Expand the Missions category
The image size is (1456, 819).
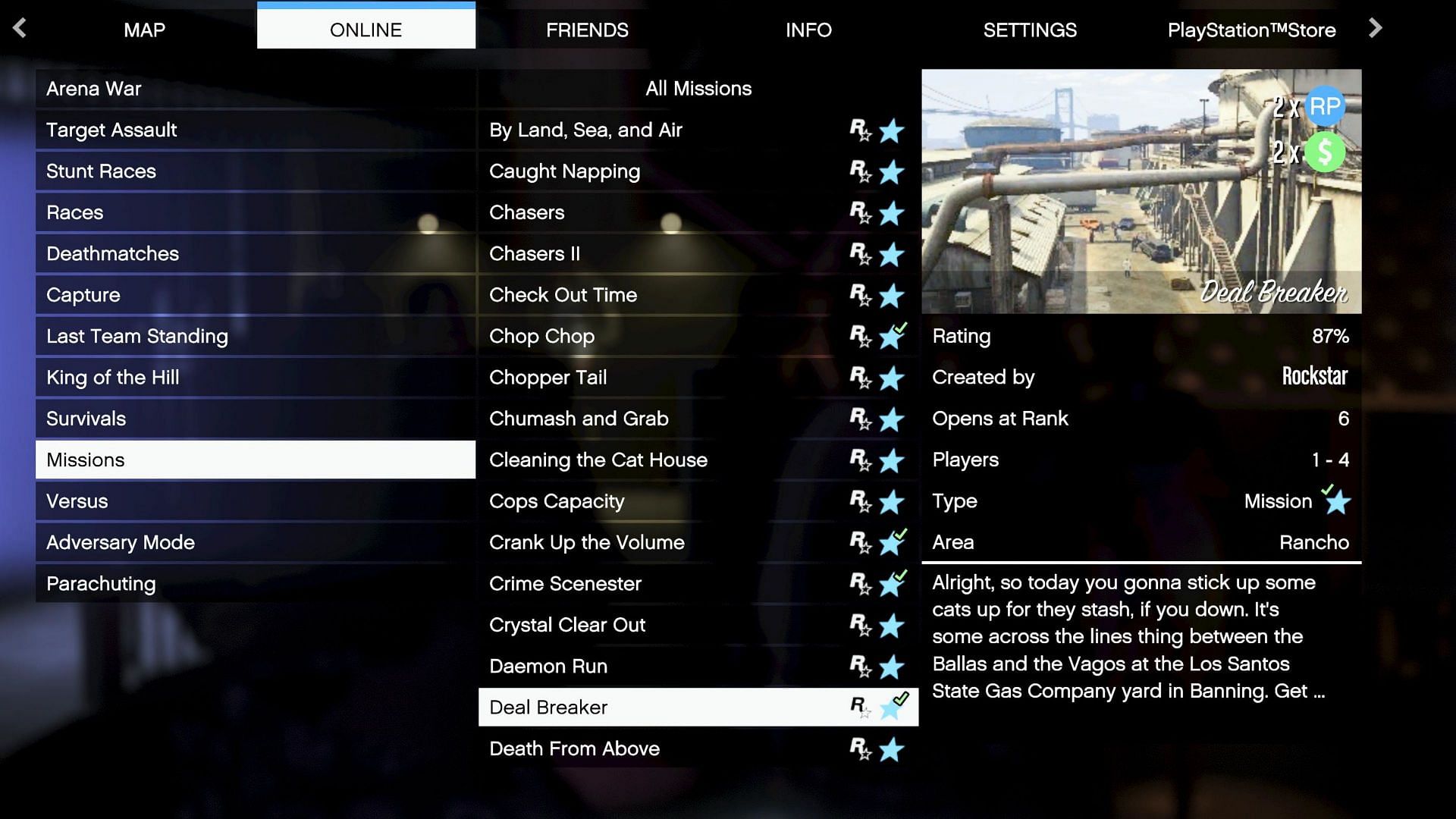click(x=255, y=459)
